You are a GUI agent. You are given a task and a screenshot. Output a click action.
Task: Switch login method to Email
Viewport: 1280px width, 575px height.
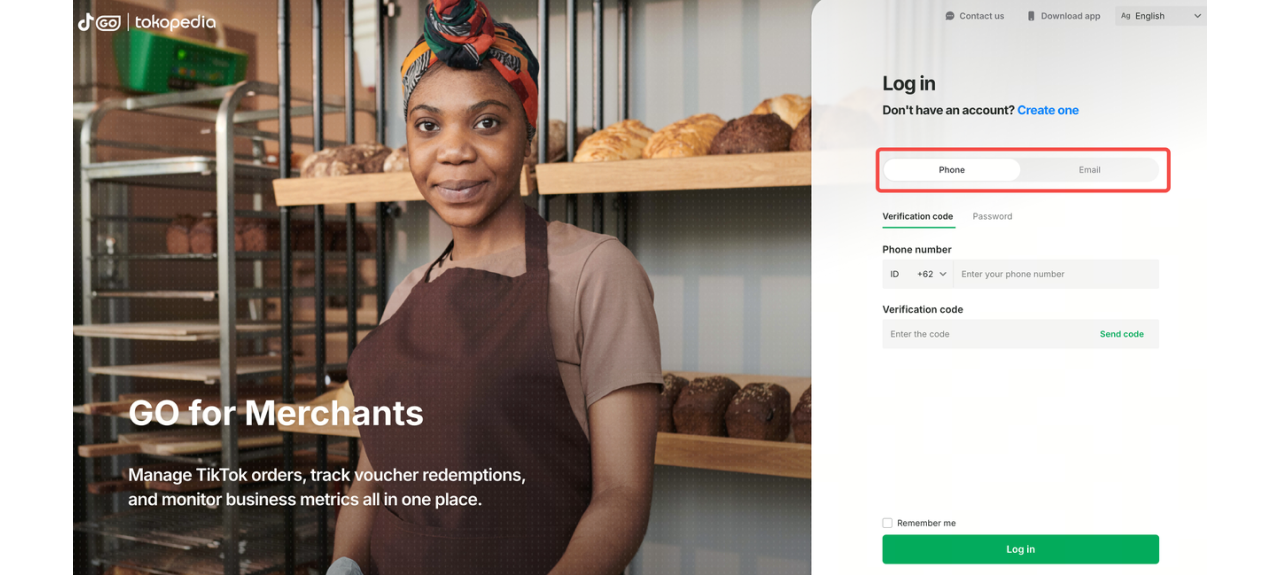tap(1089, 170)
